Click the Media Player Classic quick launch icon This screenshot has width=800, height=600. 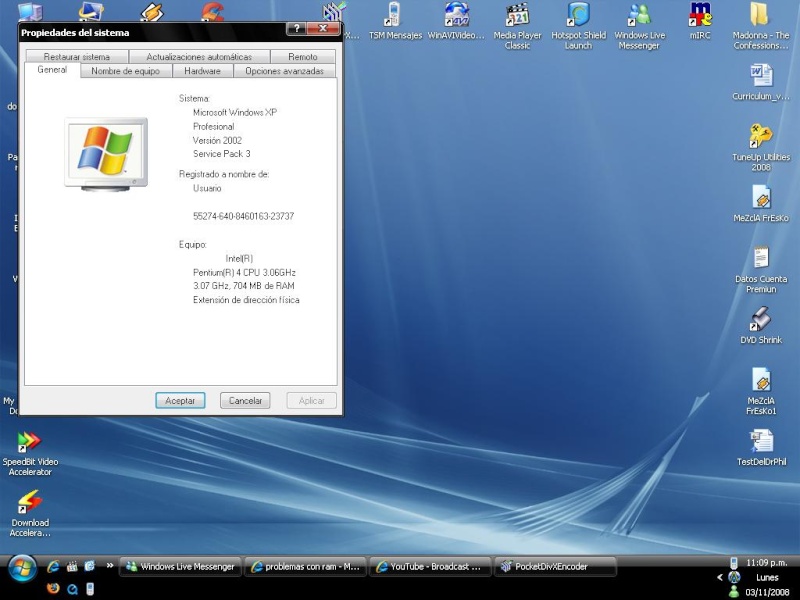pos(72,566)
